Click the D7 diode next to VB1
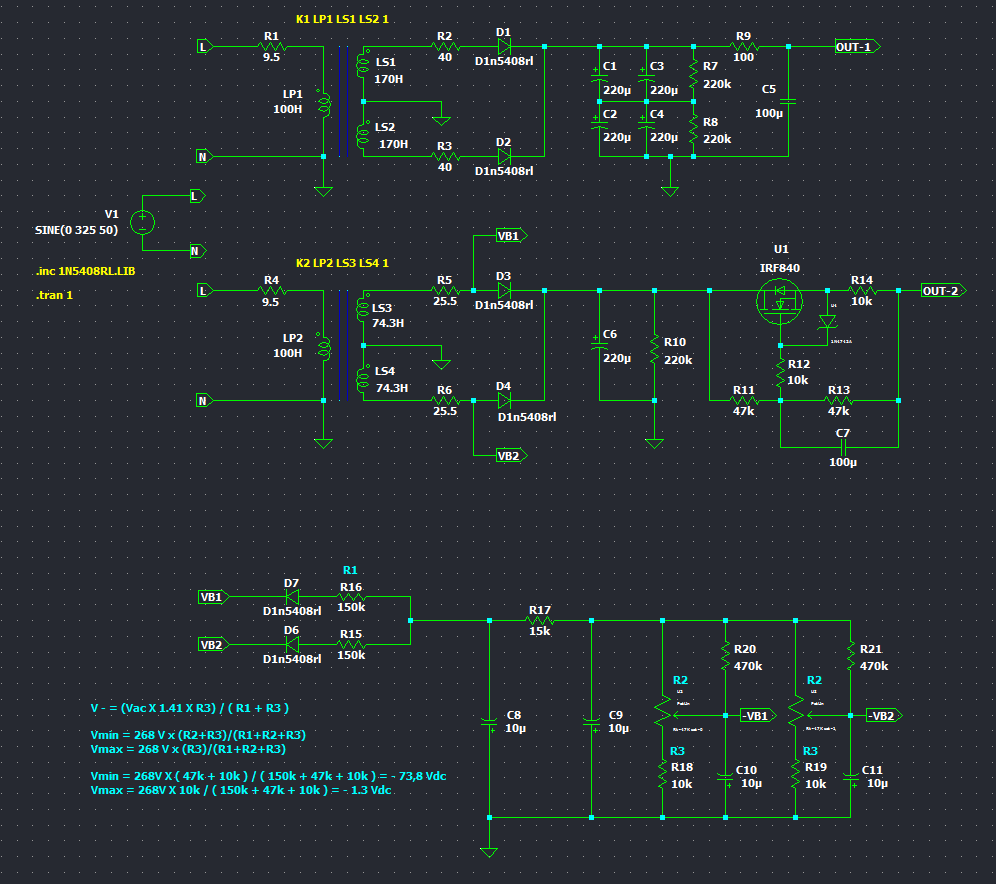The width and height of the screenshot is (996, 884). tap(292, 596)
